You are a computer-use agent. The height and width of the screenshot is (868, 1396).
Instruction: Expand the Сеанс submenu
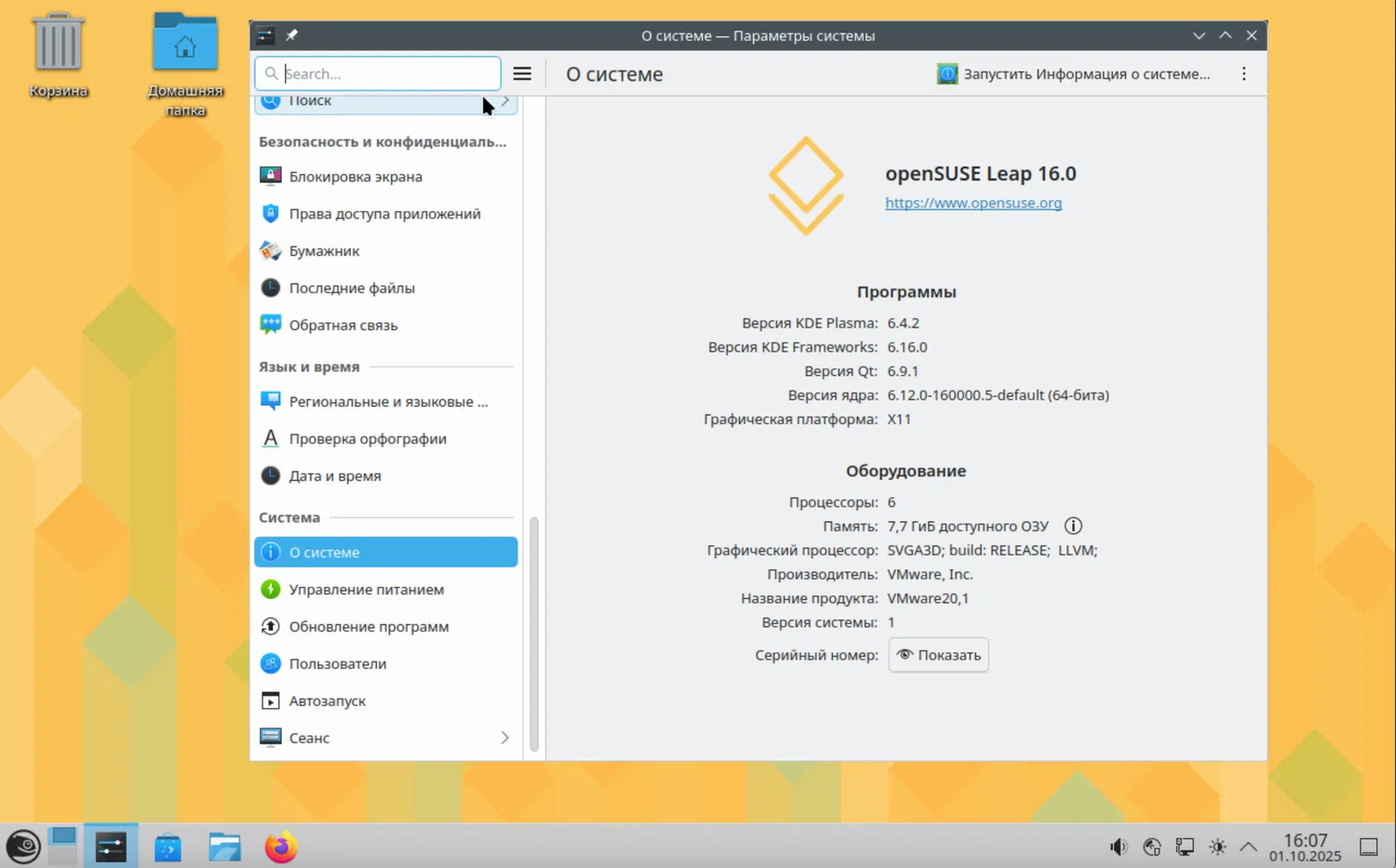(x=504, y=738)
